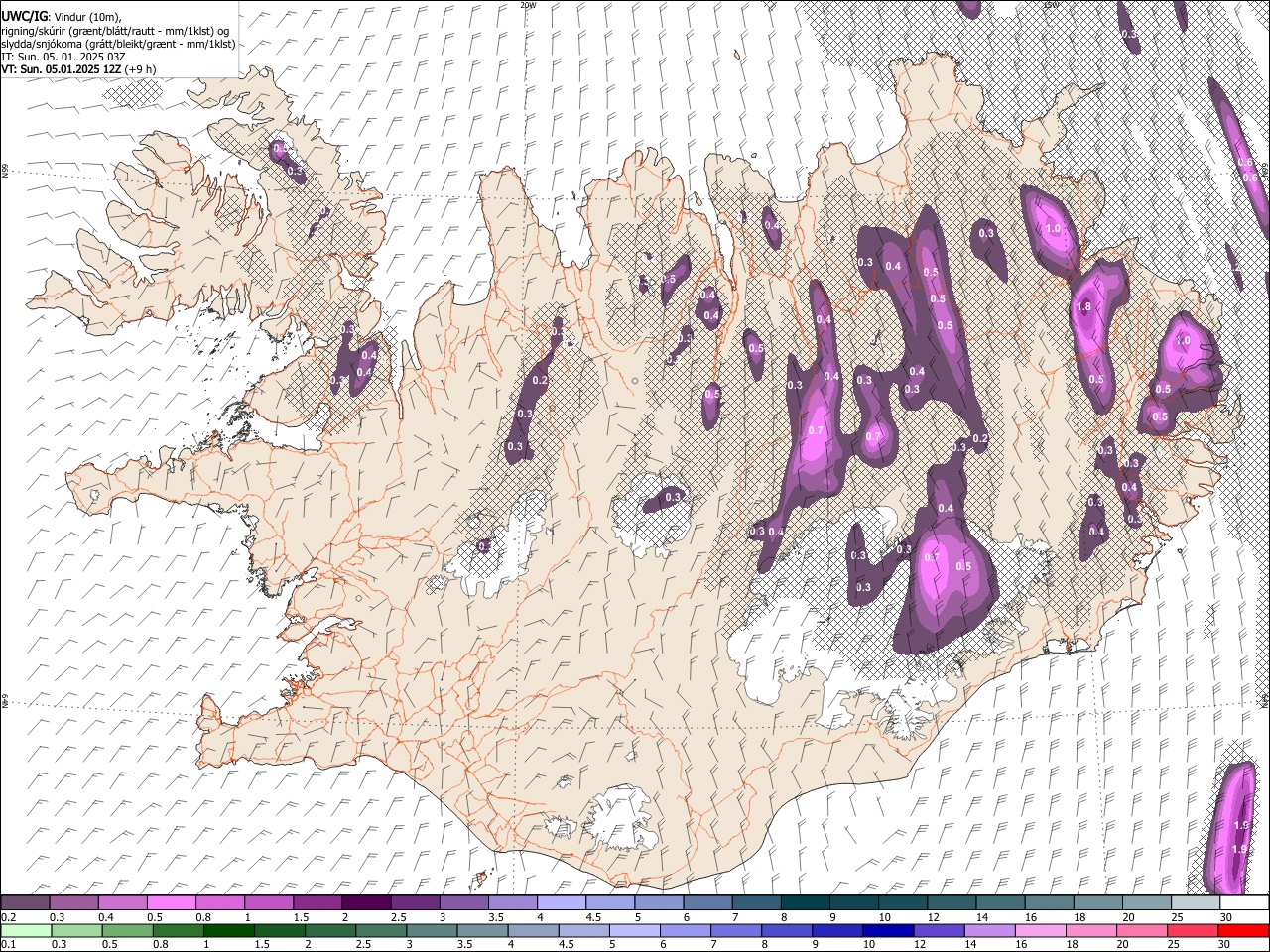This screenshot has width=1270, height=952.
Task: Pick the lower legend swatch starting at 12
Action: coord(940,930)
